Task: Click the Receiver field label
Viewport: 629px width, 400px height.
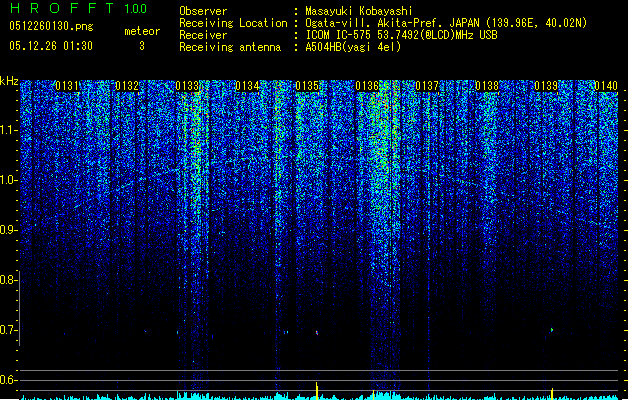Action: [x=203, y=35]
